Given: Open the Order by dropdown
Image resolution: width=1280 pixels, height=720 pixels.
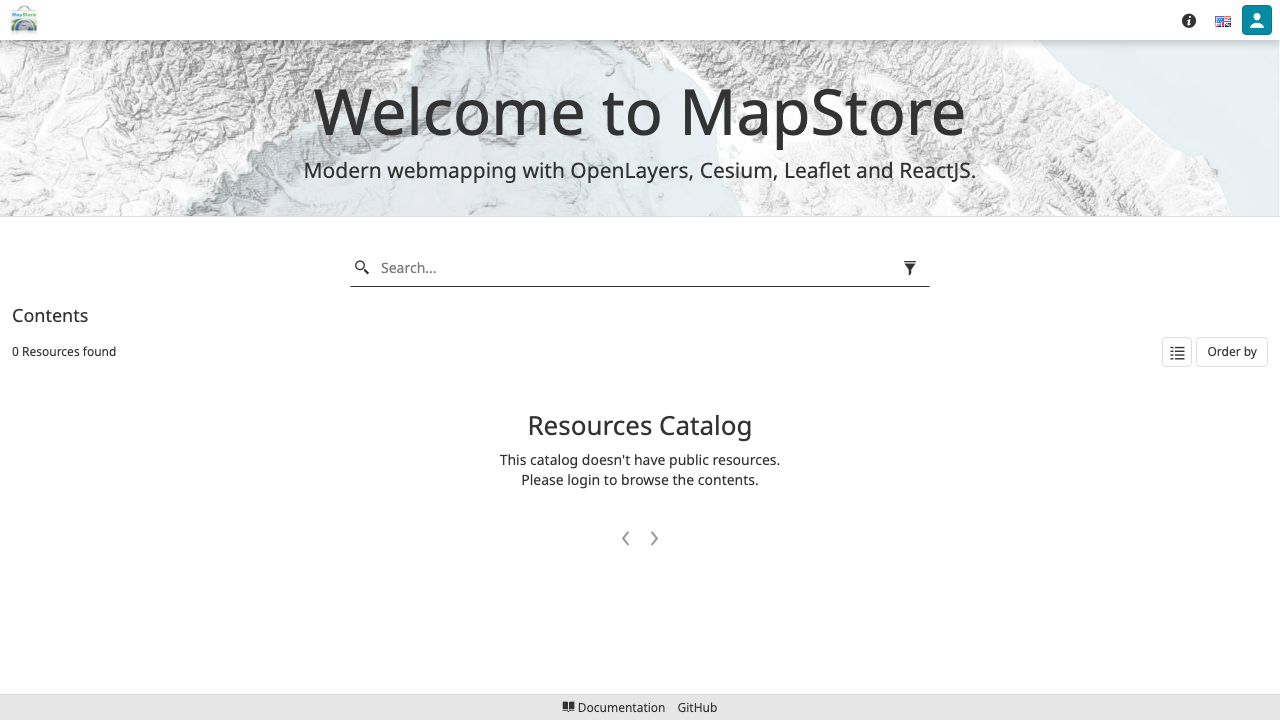Looking at the screenshot, I should [1232, 352].
